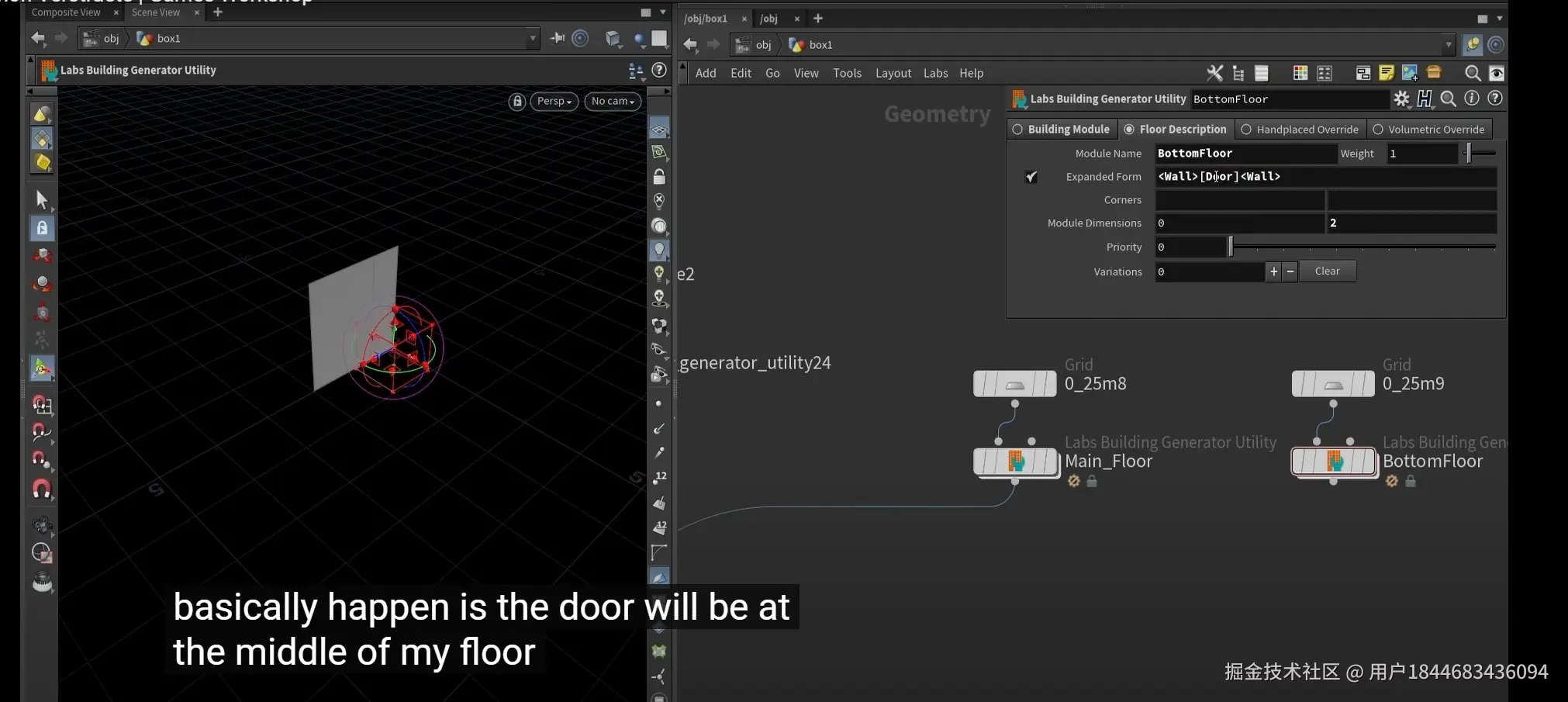Click the Module Name input field

1245,154
